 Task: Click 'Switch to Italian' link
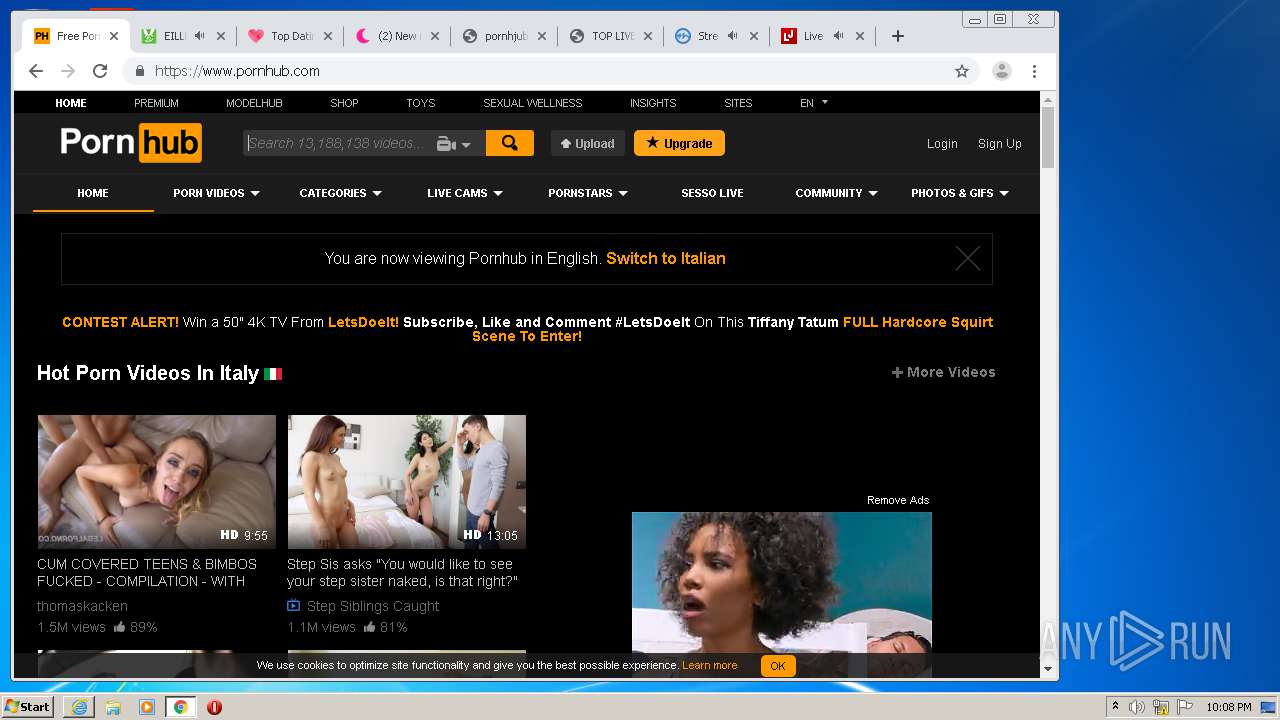pyautogui.click(x=666, y=258)
